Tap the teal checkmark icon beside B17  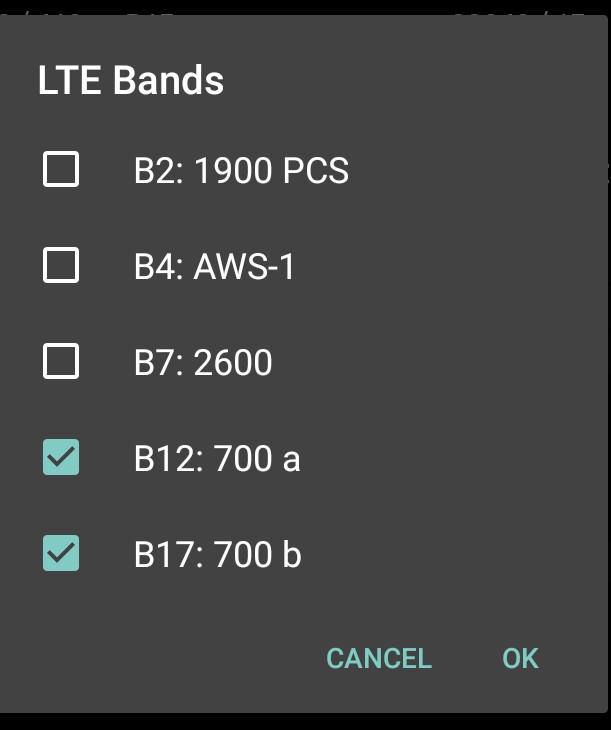click(61, 553)
